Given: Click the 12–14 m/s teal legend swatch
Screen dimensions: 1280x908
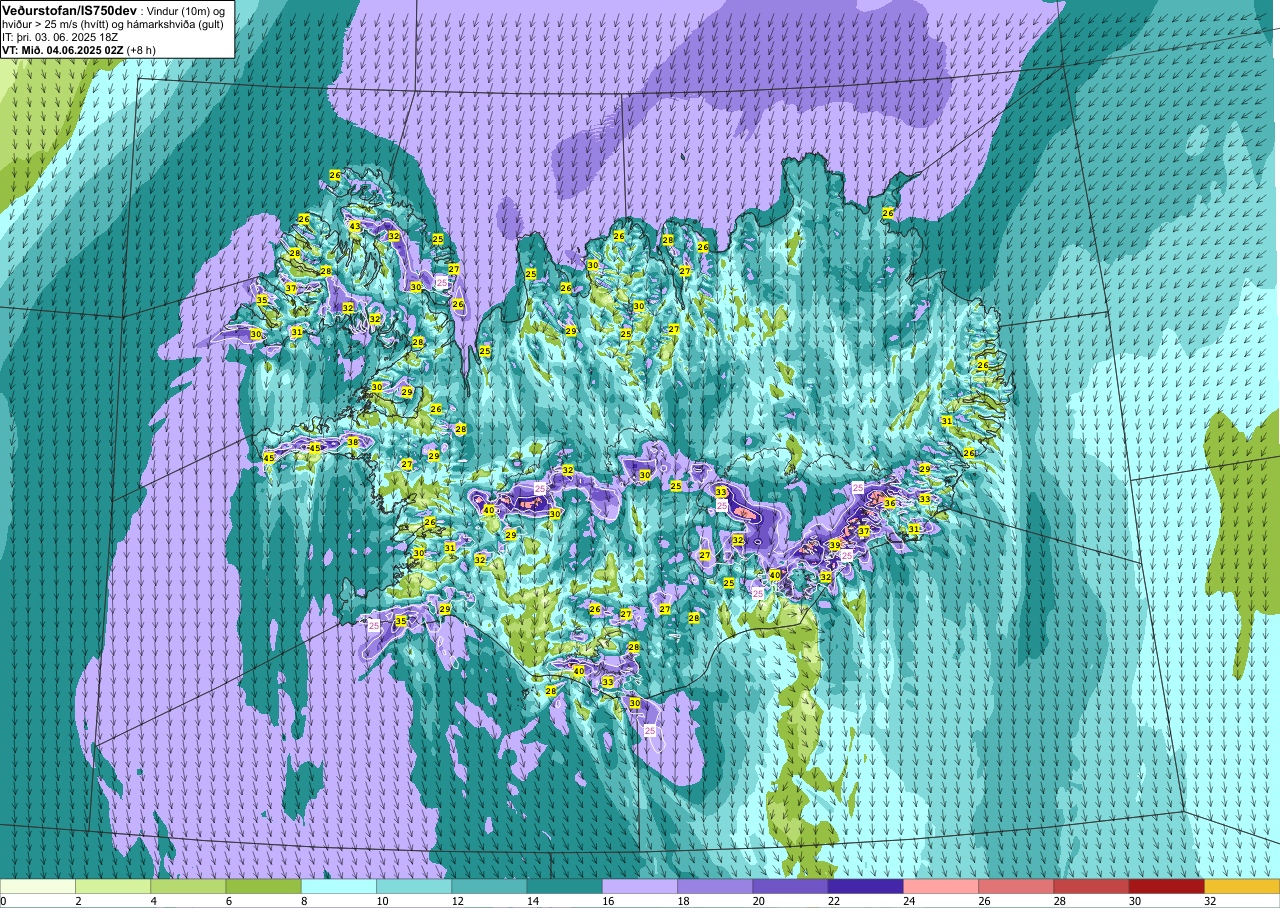Looking at the screenshot, I should tap(489, 886).
